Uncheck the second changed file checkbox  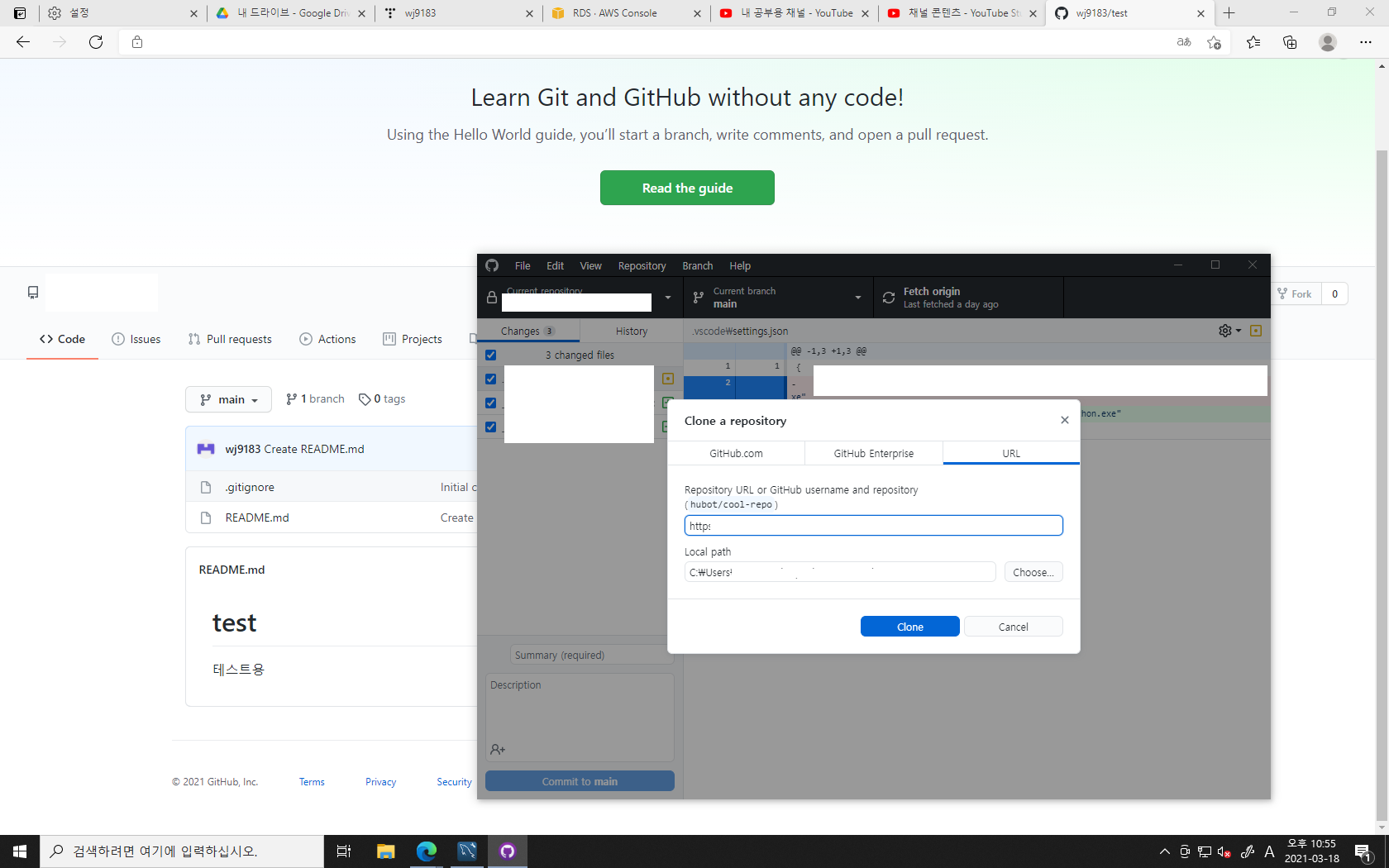(490, 403)
